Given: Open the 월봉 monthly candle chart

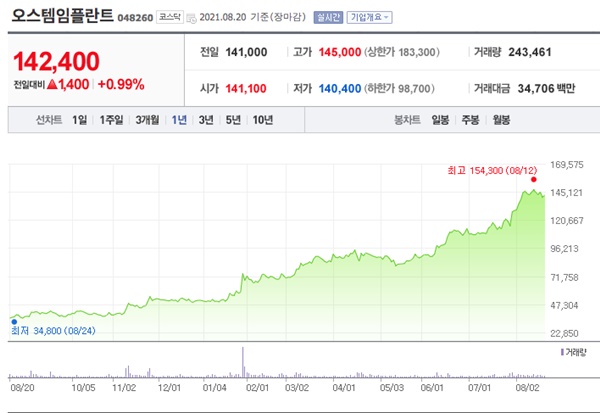Looking at the screenshot, I should 501,120.
